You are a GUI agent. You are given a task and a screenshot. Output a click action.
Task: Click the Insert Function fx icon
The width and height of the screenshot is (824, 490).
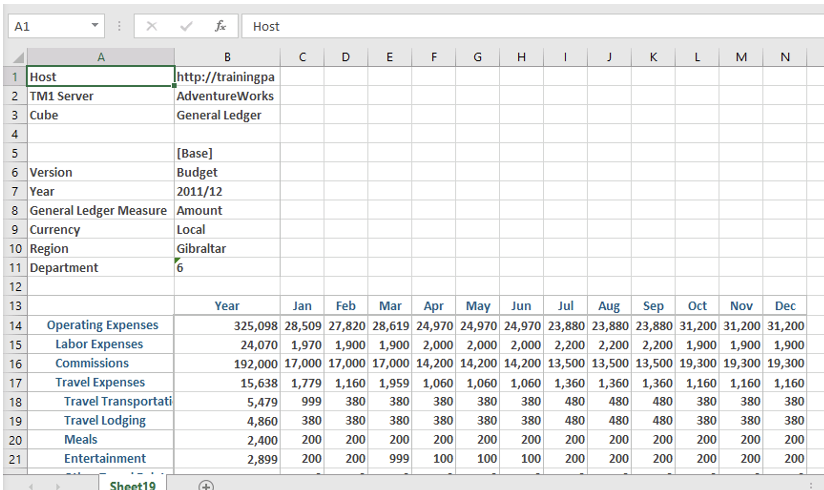220,26
